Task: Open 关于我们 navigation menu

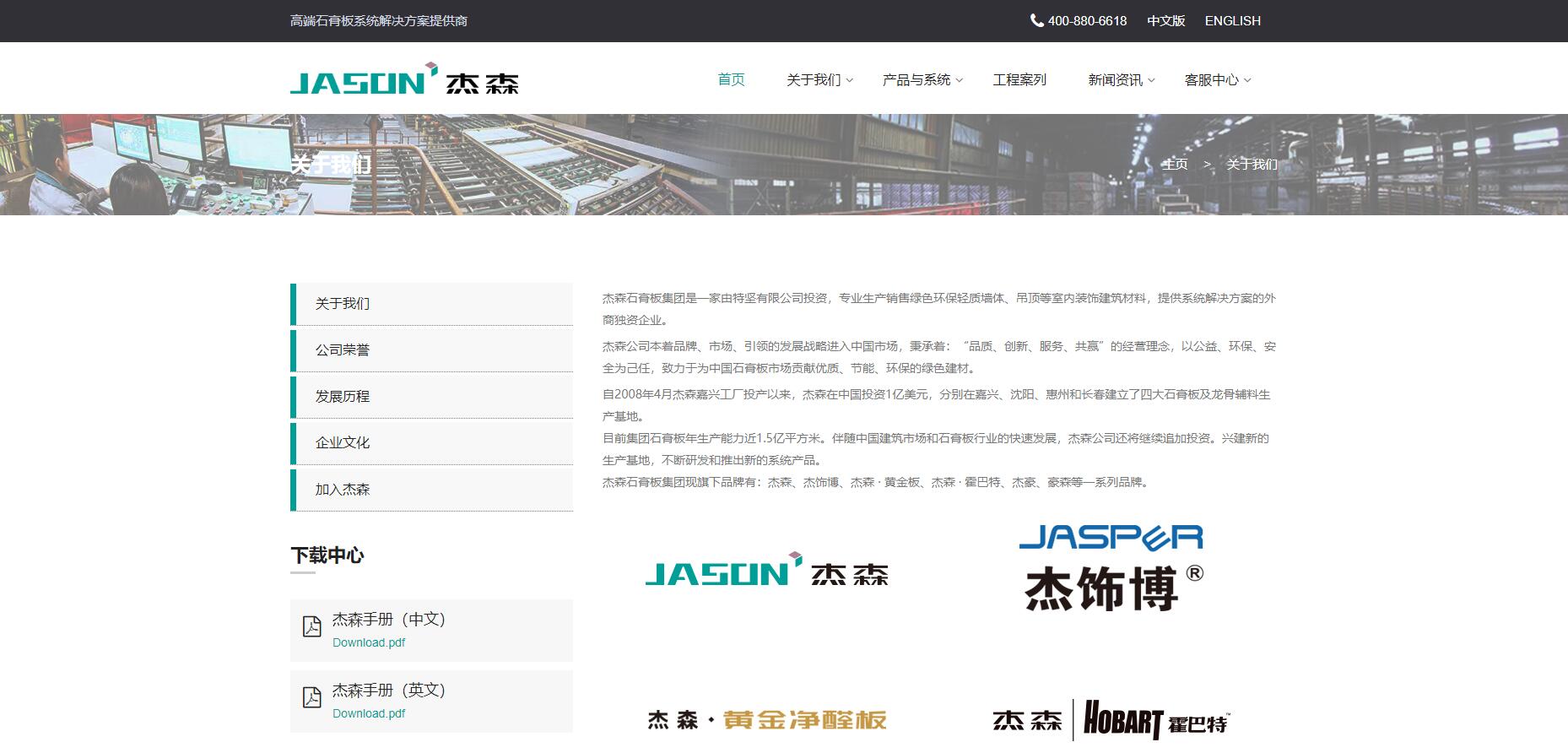Action: click(814, 79)
